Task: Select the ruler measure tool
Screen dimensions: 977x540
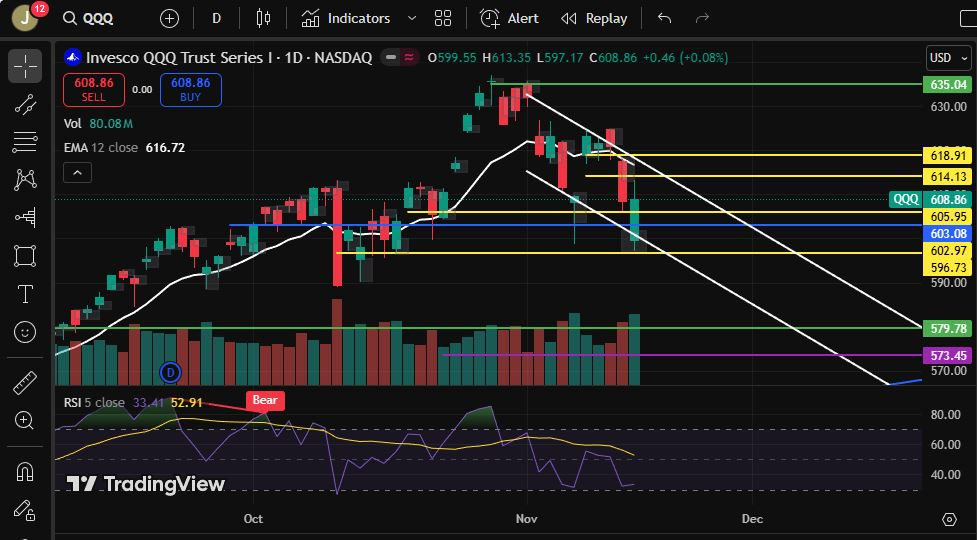Action: point(25,383)
